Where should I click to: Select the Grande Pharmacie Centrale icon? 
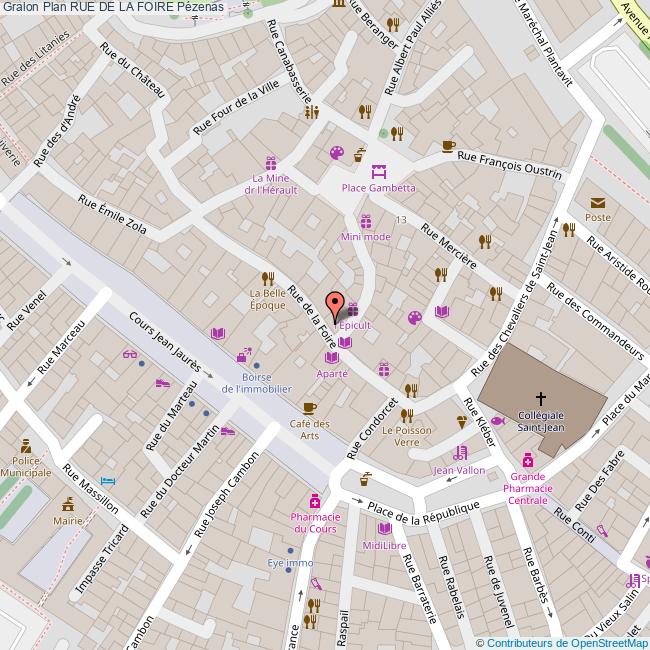coord(527,461)
